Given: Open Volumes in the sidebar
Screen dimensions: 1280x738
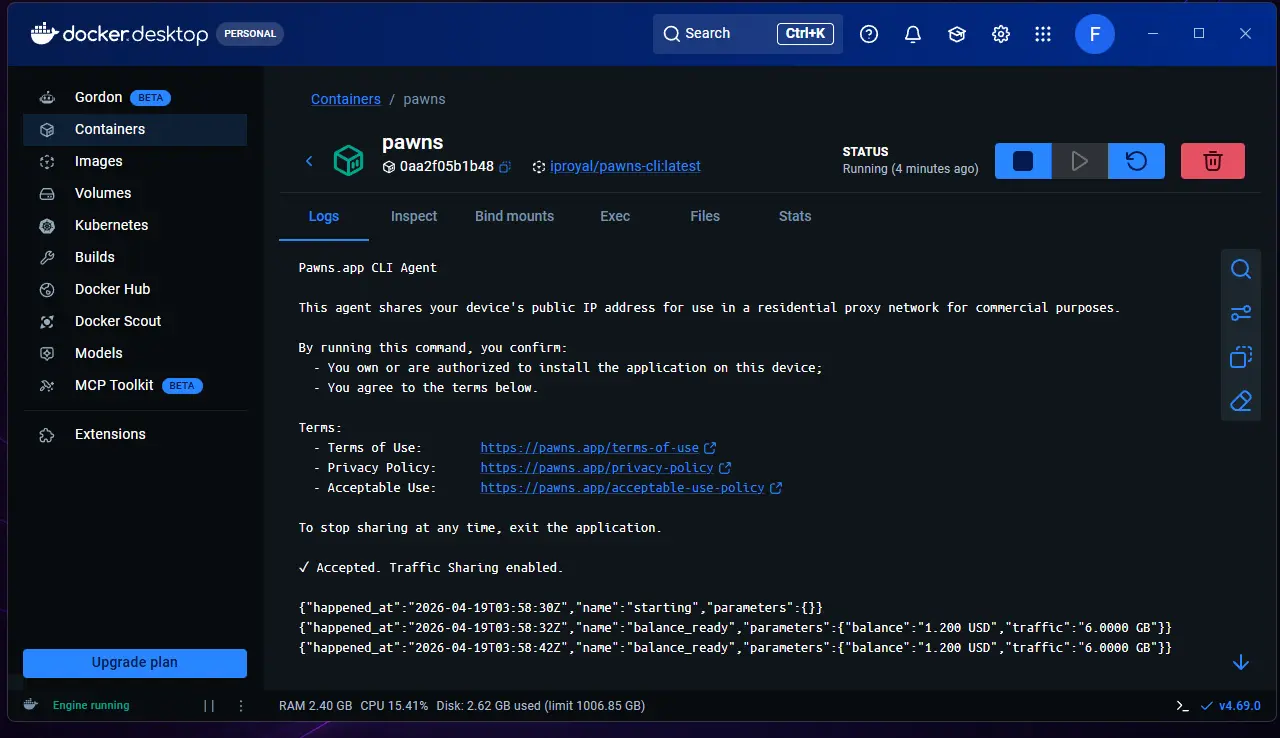Looking at the screenshot, I should pyautogui.click(x=135, y=193).
